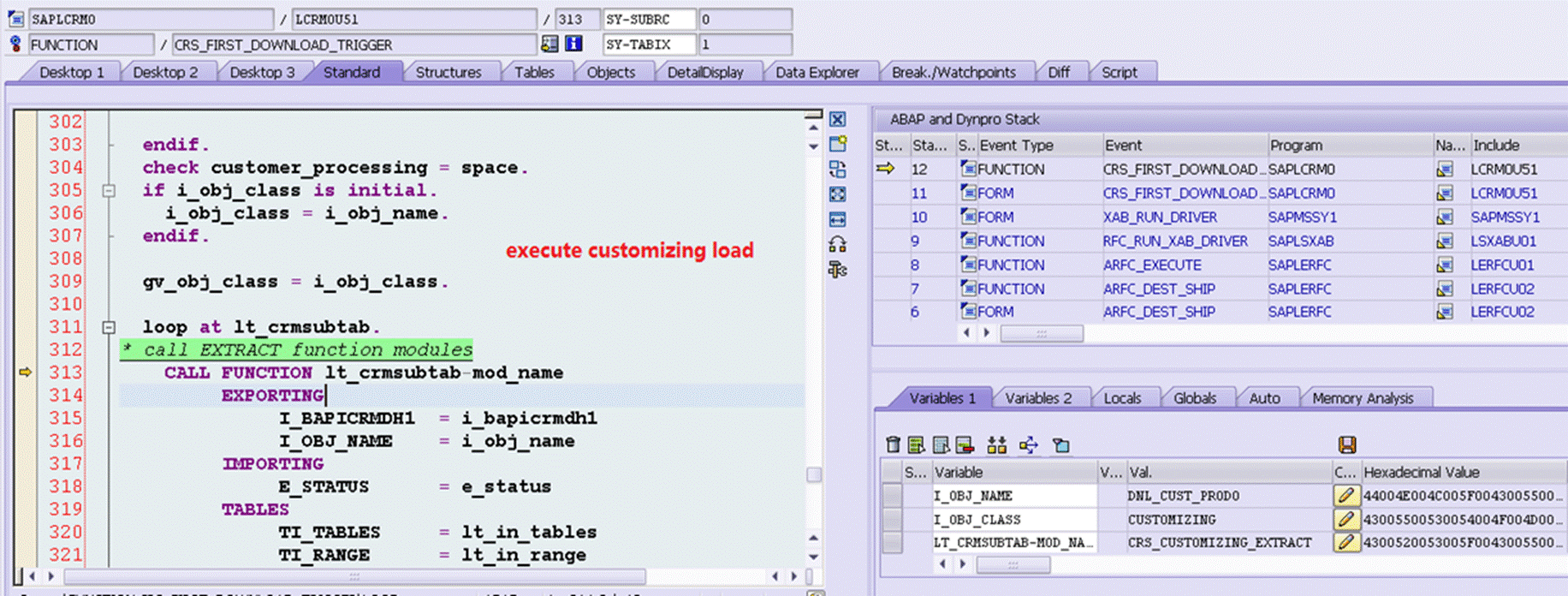Open the Objects tab
The height and width of the screenshot is (596, 1568).
point(611,72)
